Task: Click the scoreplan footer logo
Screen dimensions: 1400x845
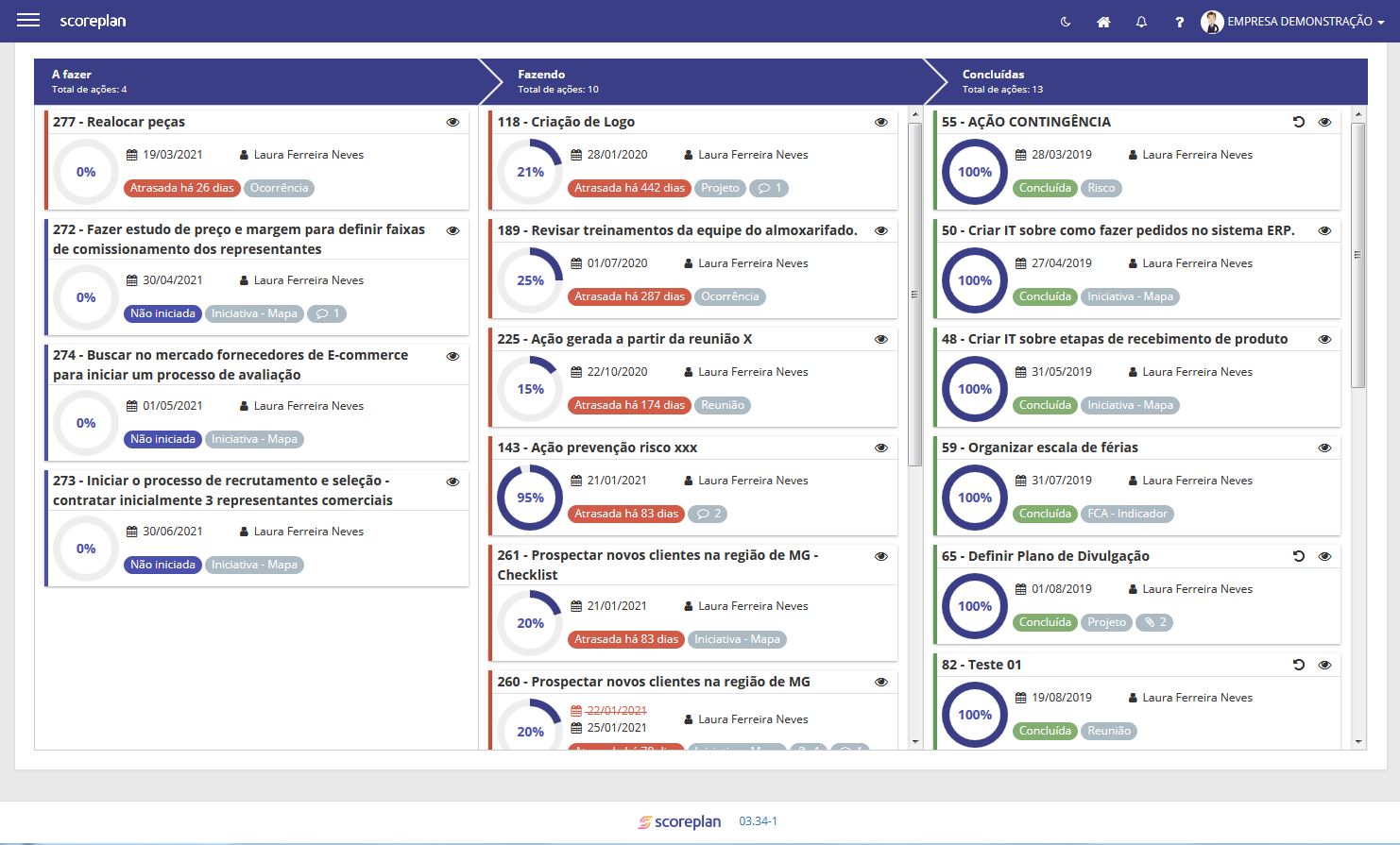Action: 680,821
